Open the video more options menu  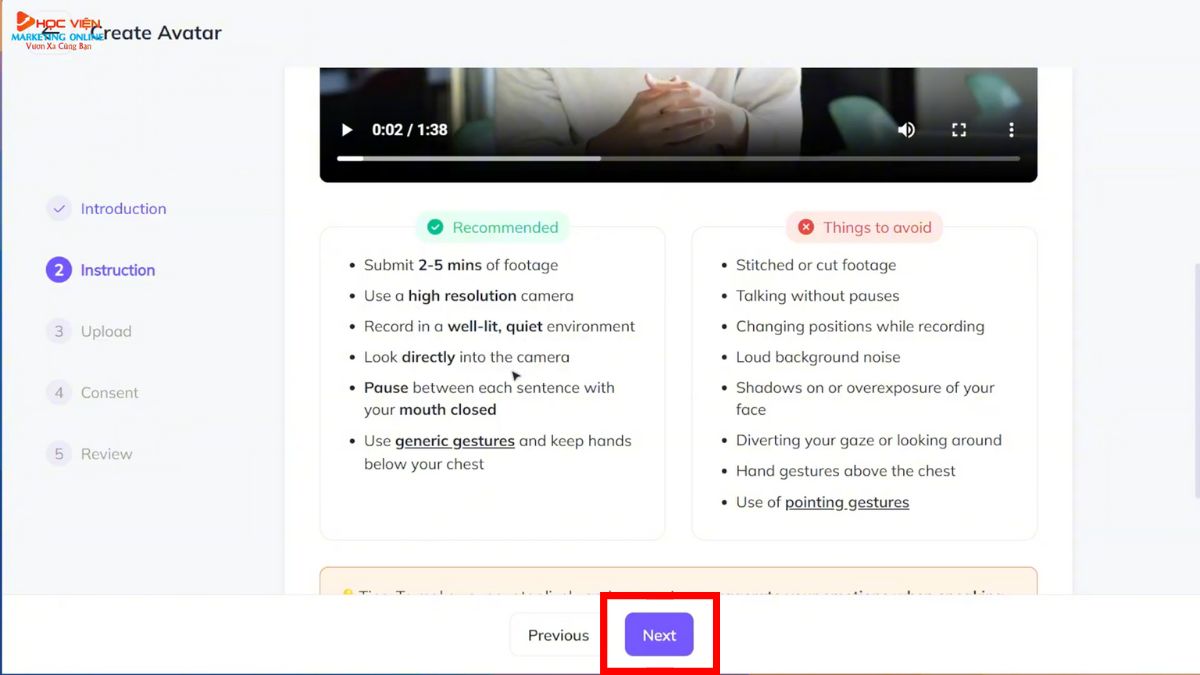coord(1011,130)
